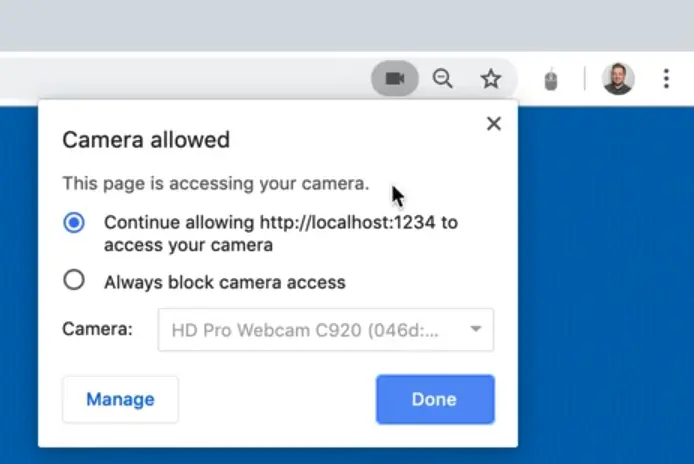This screenshot has height=464, width=694.
Task: Bookmark this page with the star icon
Action: point(490,79)
